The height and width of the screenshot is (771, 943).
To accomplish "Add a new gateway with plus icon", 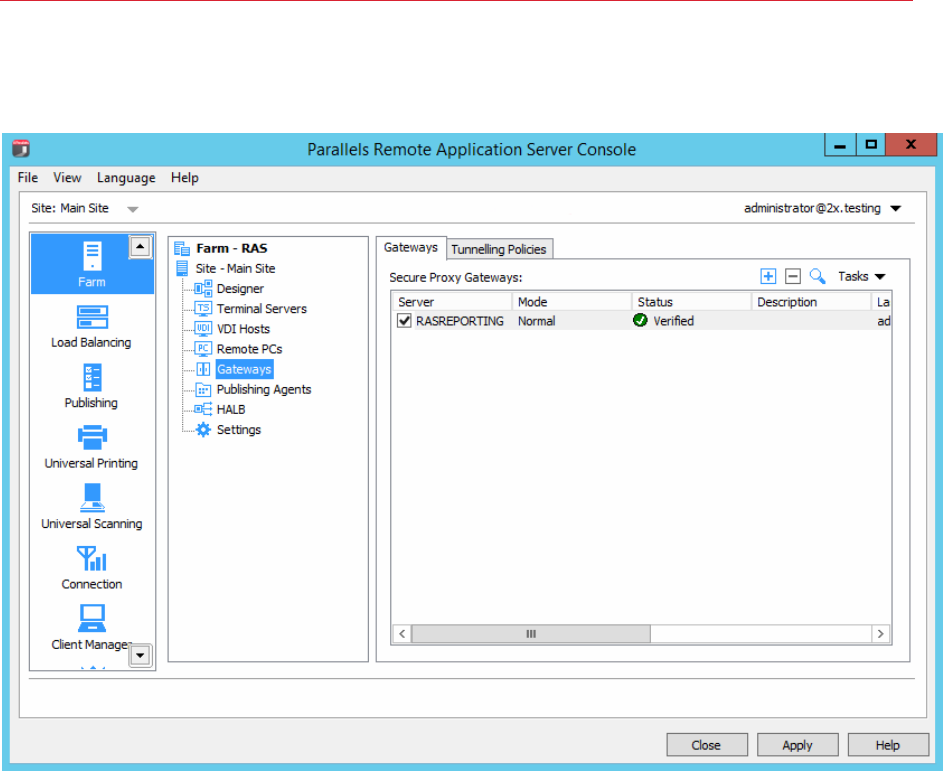I will (x=768, y=276).
